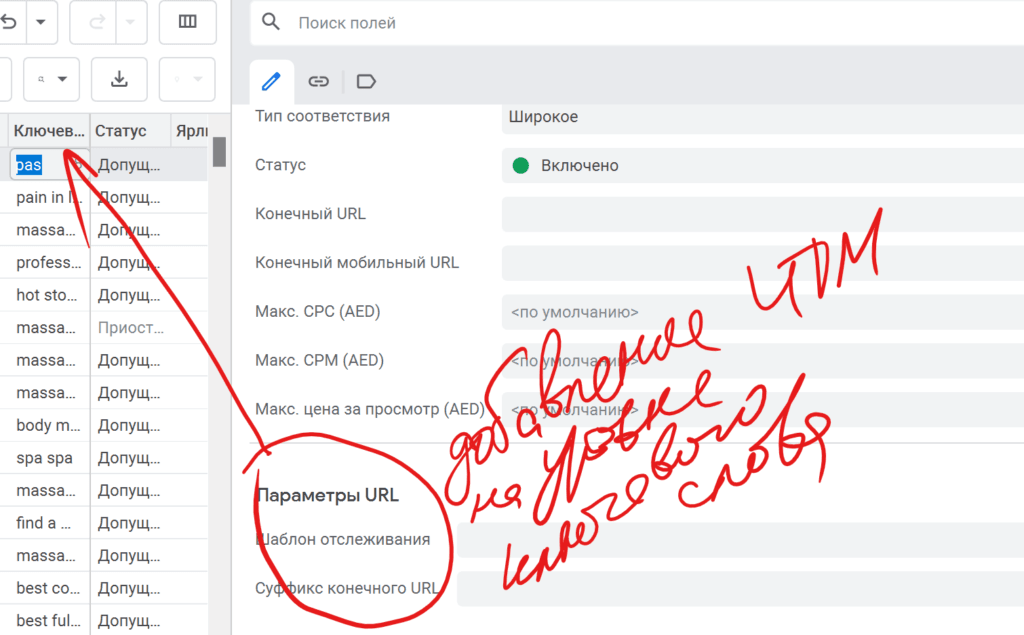Open the redo history dropdown arrow
1024x635 pixels.
pyautogui.click(x=131, y=22)
